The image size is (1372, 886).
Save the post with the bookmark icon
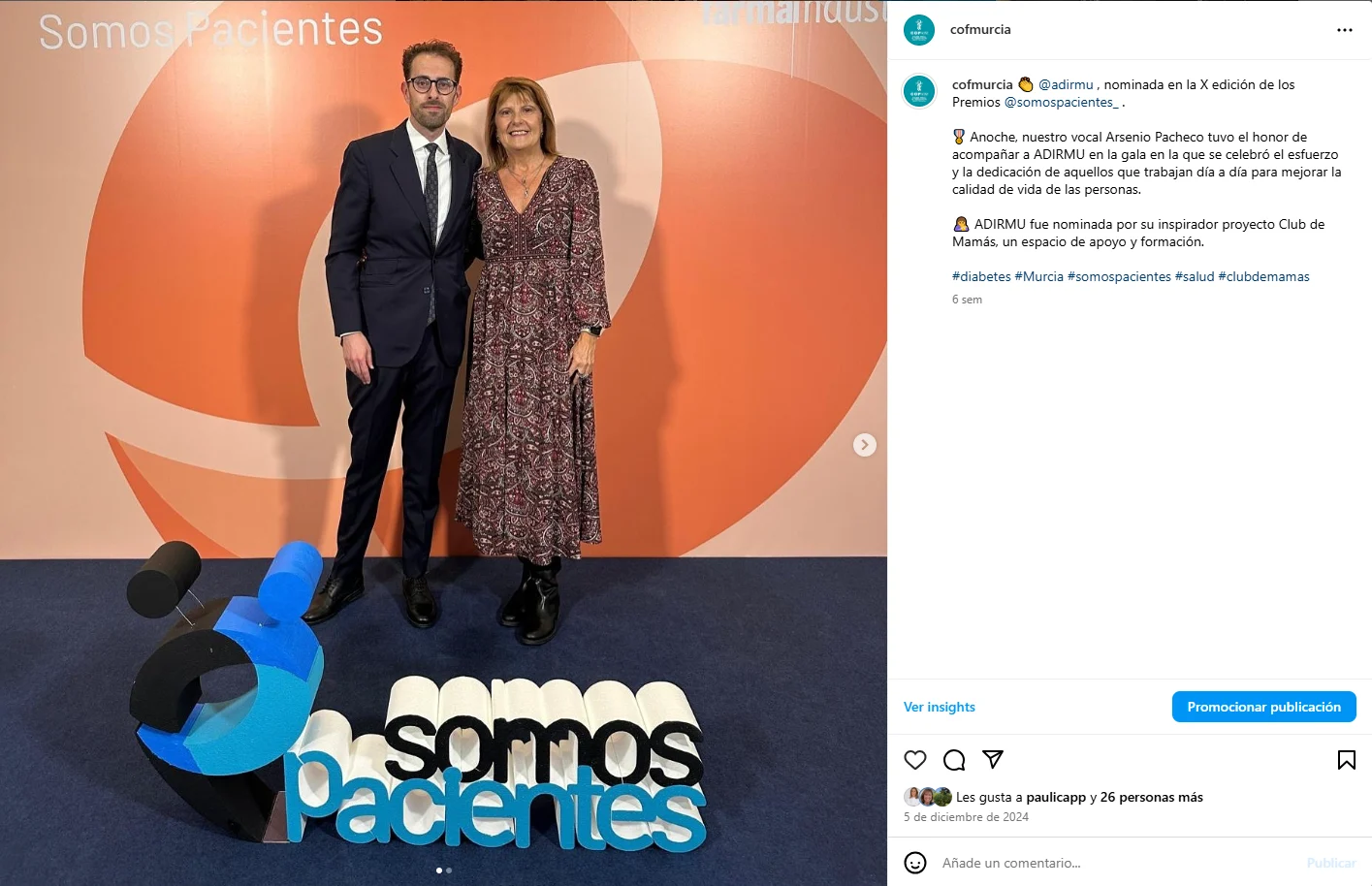click(1347, 760)
